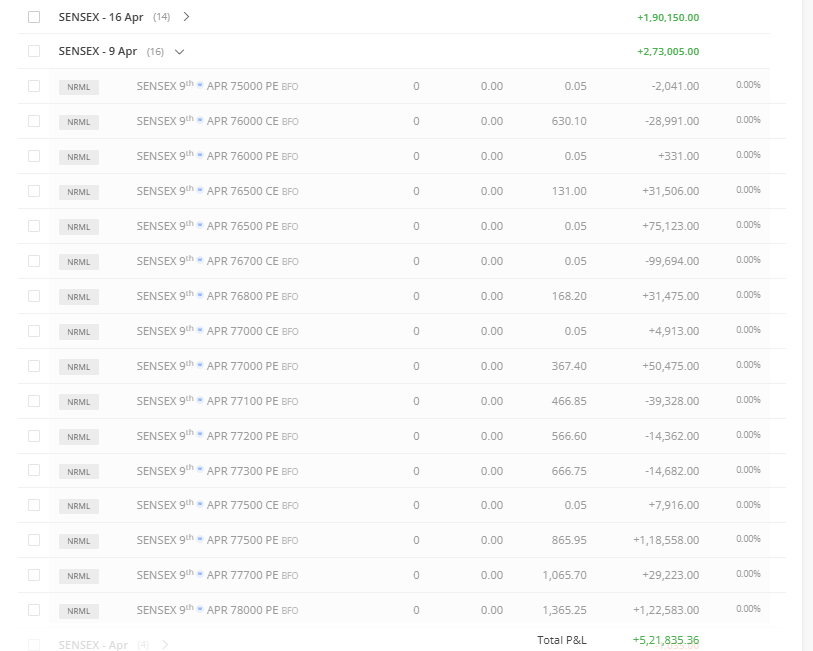The height and width of the screenshot is (651, 813).
Task: Click weekly expiry icon on 76000 CE row
Action: tap(200, 119)
